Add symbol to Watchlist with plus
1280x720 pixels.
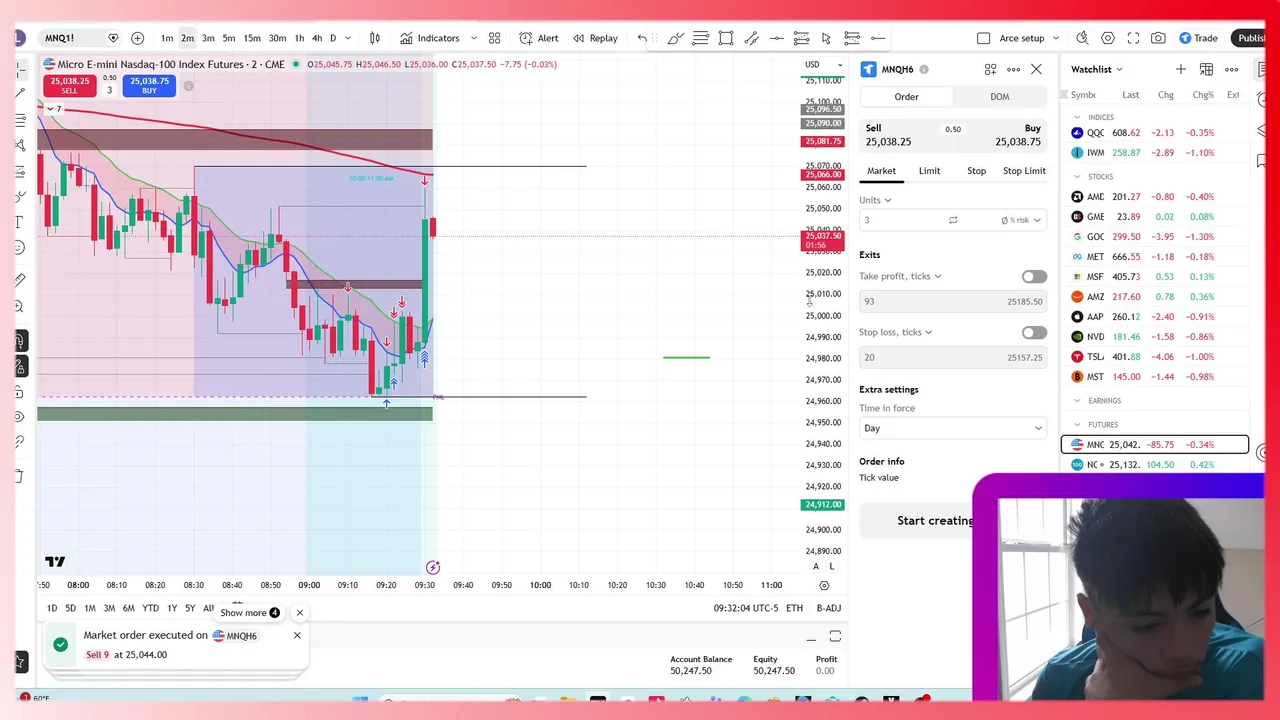(x=1181, y=69)
